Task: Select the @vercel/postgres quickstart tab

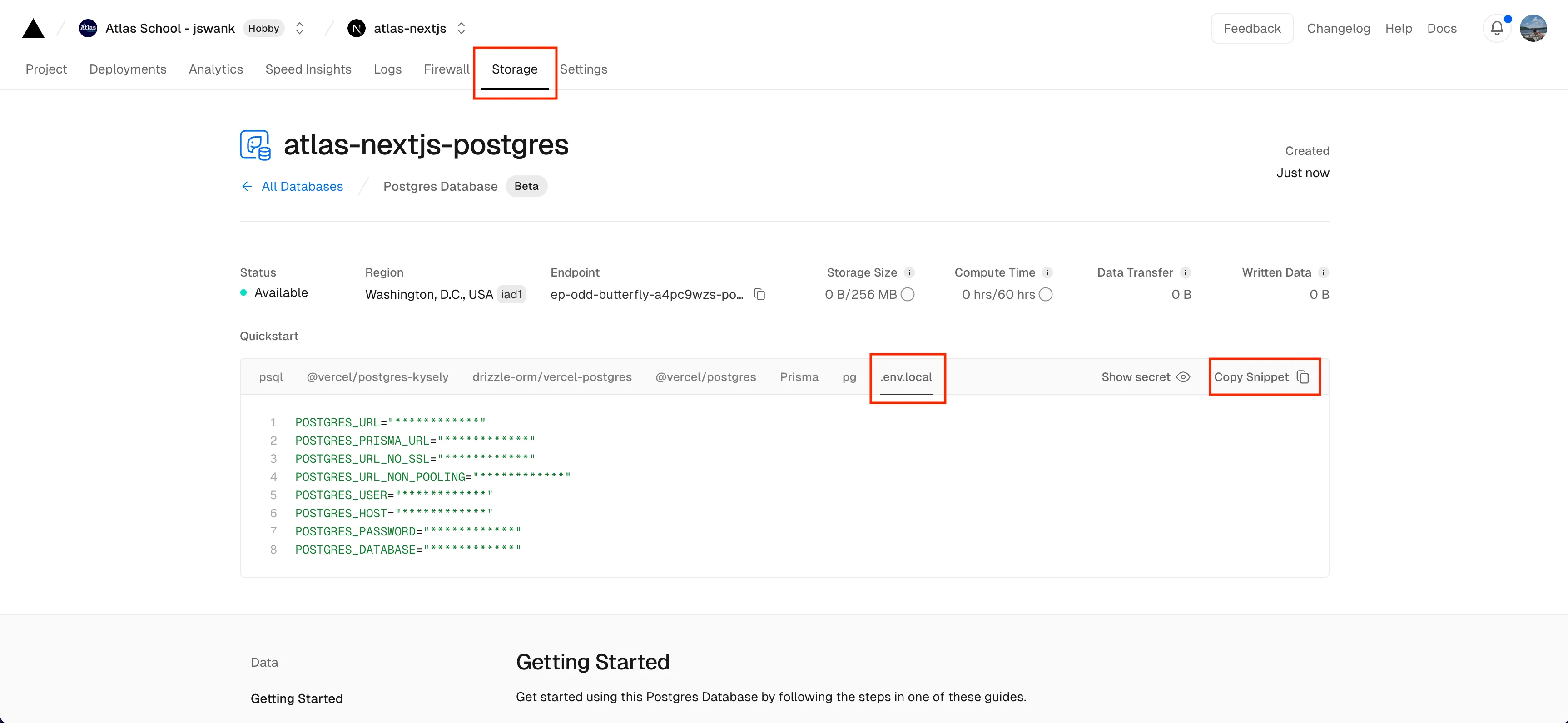Action: (x=705, y=377)
